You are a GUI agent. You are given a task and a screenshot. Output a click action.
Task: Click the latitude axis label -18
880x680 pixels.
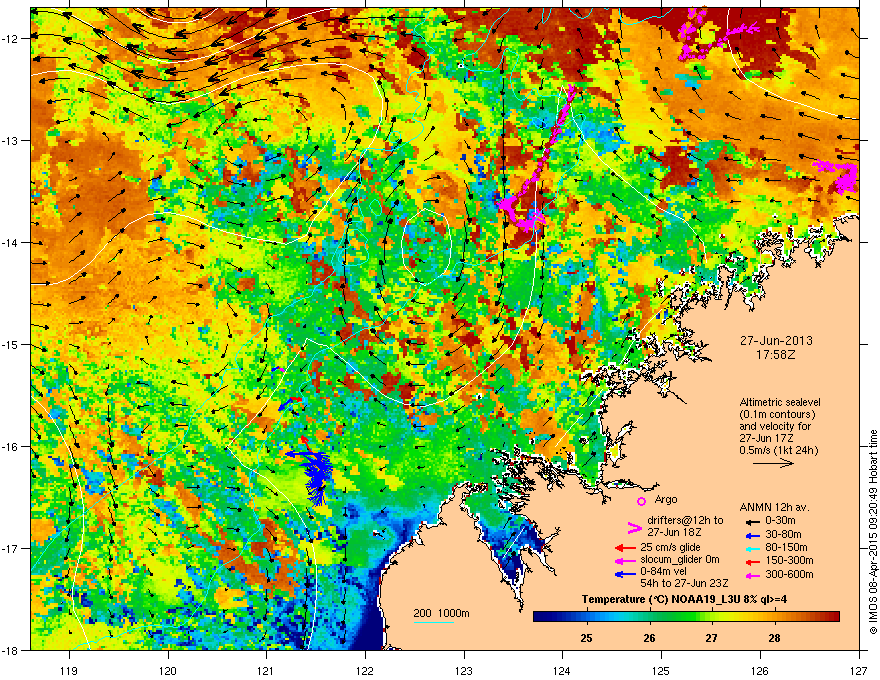tap(11, 650)
